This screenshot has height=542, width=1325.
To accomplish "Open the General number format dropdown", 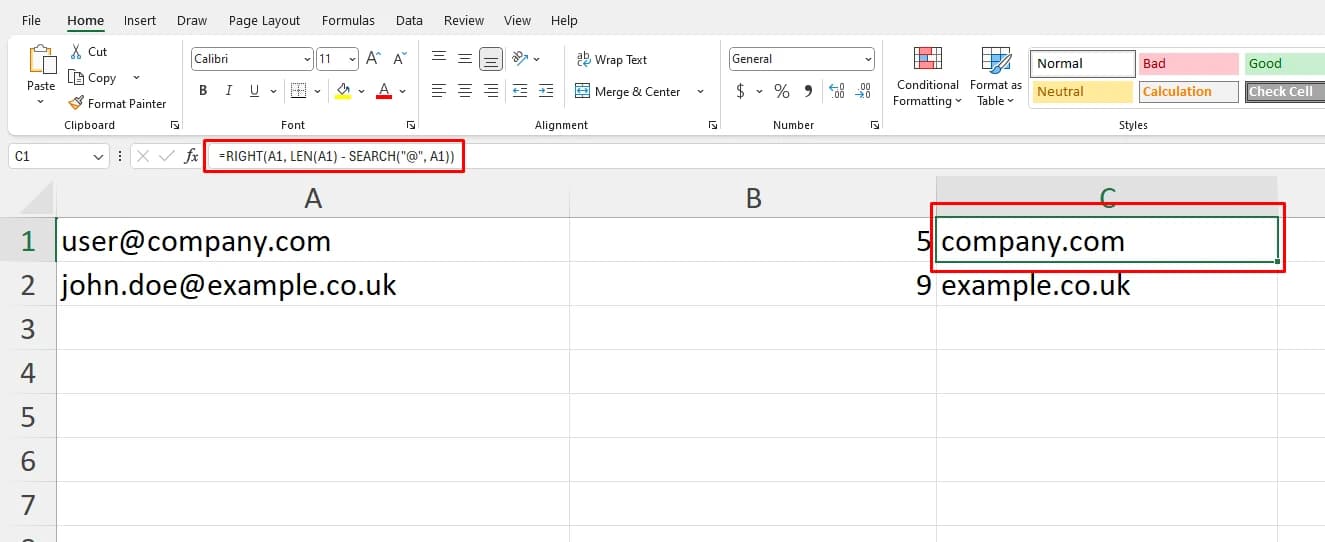I will [867, 59].
